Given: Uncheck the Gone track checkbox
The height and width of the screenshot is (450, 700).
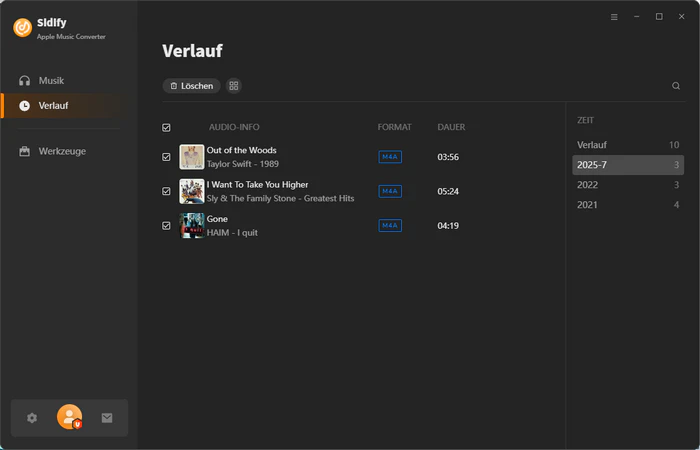Looking at the screenshot, I should coord(166,226).
